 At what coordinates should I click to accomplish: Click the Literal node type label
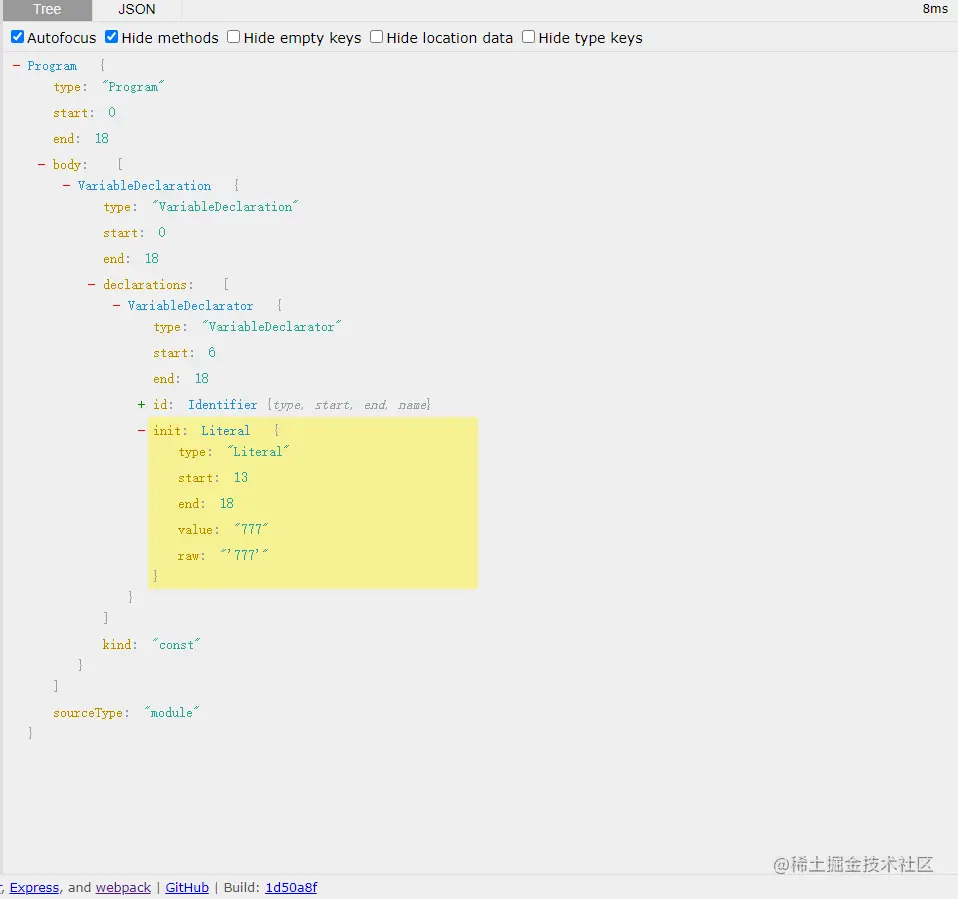(225, 431)
